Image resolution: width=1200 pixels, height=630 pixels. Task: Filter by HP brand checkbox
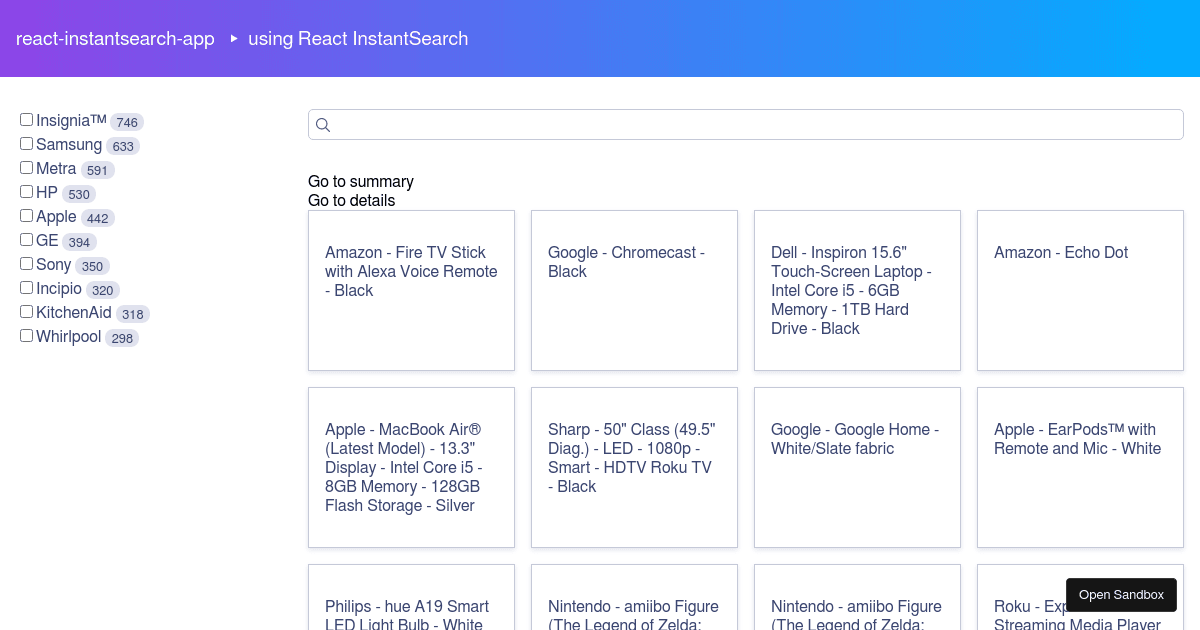pos(27,192)
